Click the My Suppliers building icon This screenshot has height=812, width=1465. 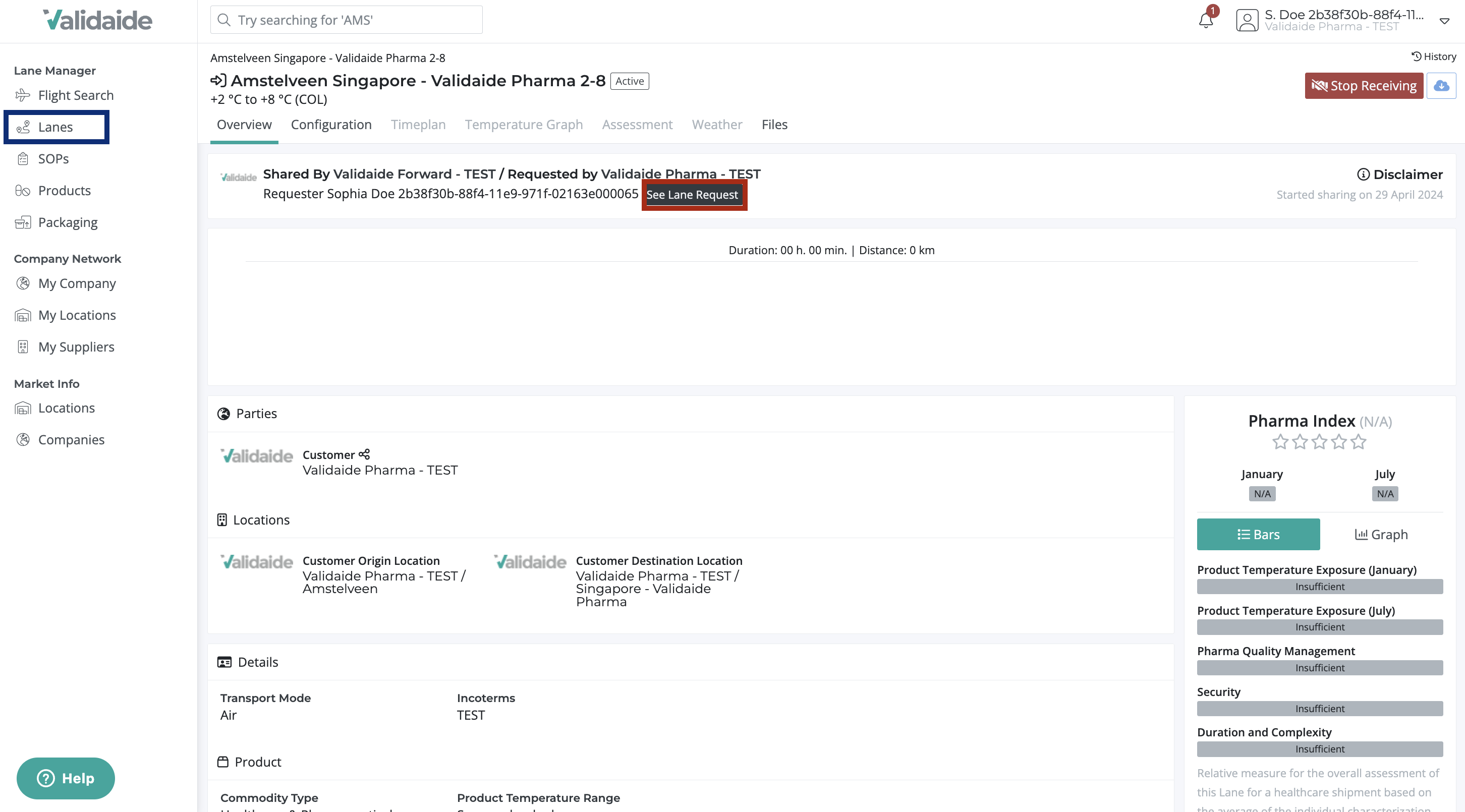click(x=23, y=347)
